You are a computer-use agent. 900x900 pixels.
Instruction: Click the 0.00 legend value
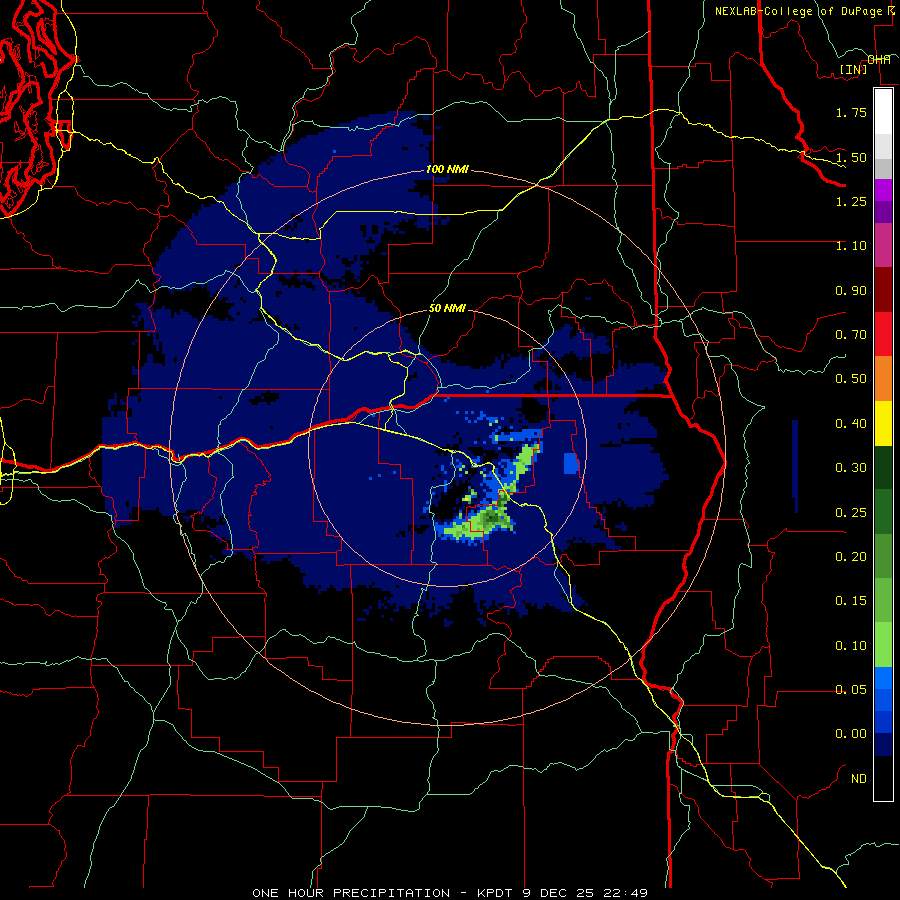coord(851,734)
